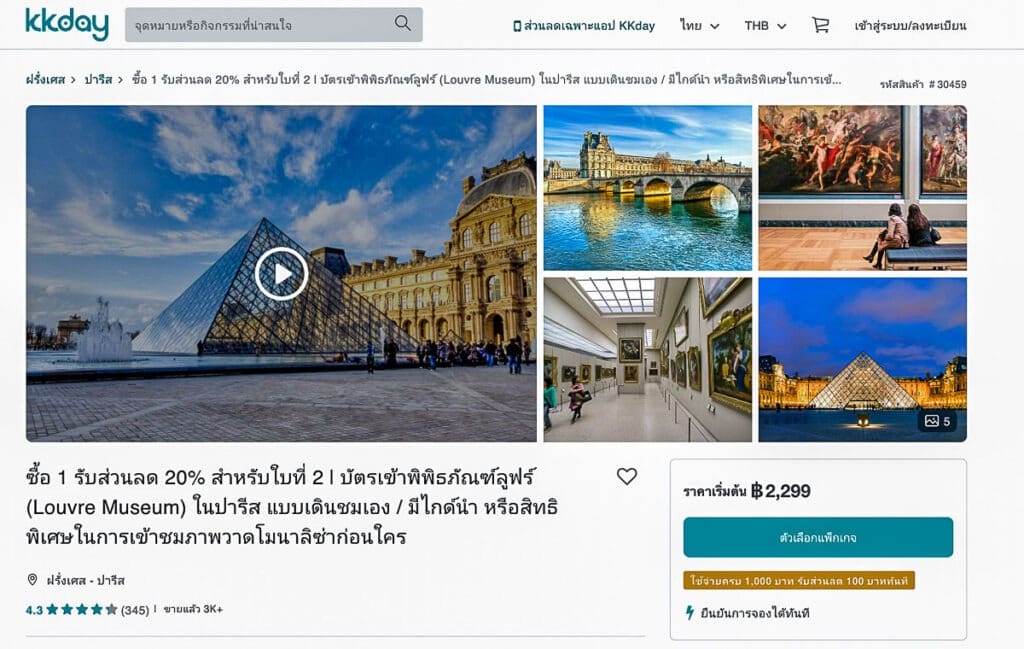The height and width of the screenshot is (649, 1024).
Task: Click the KKday logo
Action: [67, 24]
